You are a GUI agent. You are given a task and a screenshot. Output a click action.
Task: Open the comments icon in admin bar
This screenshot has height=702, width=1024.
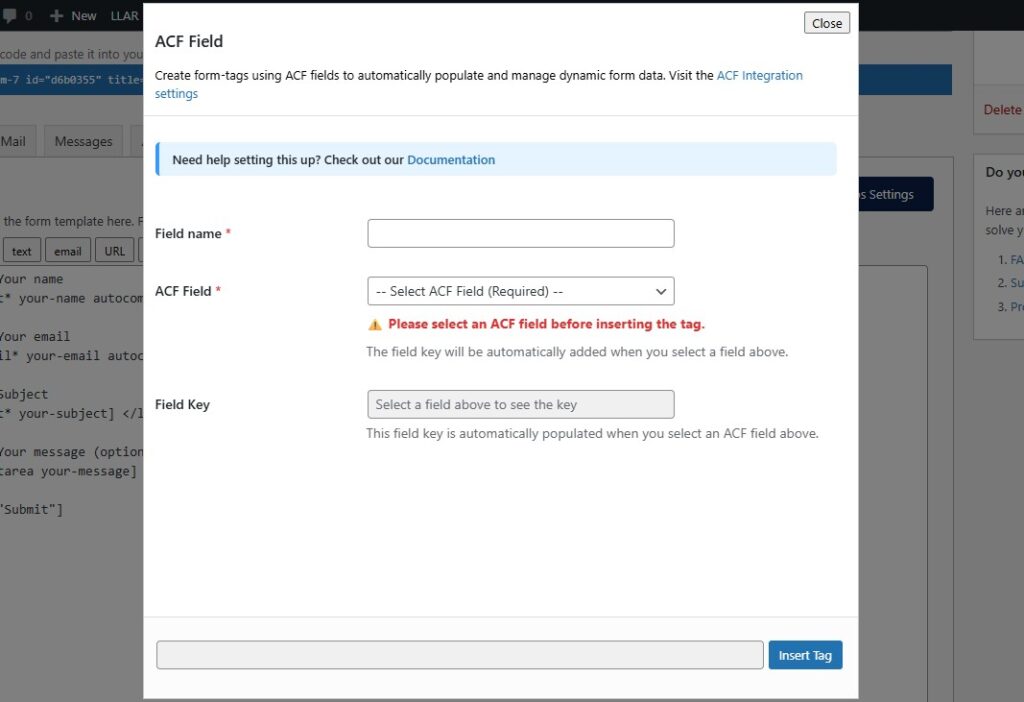coord(11,15)
